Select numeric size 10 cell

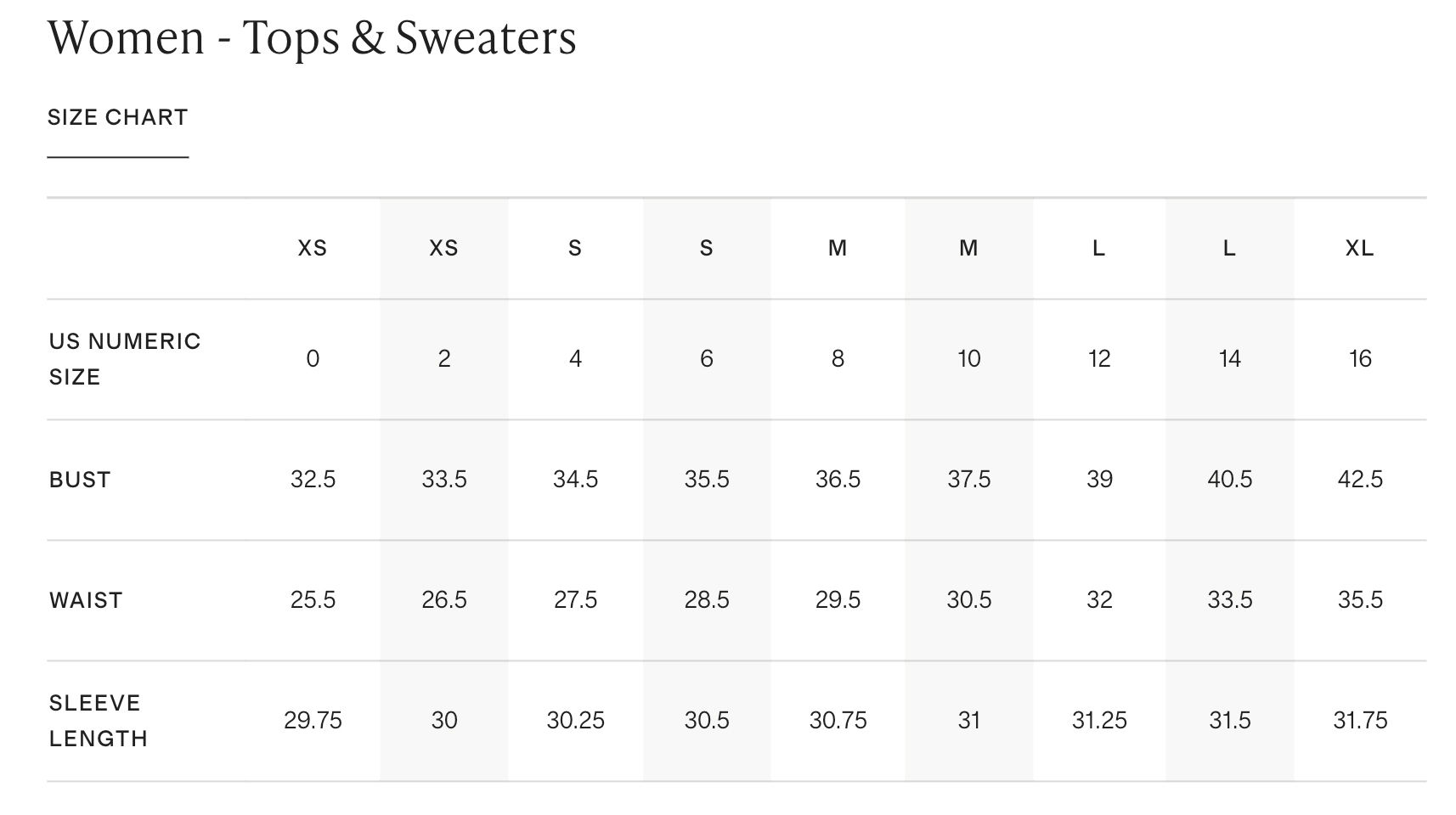point(968,358)
